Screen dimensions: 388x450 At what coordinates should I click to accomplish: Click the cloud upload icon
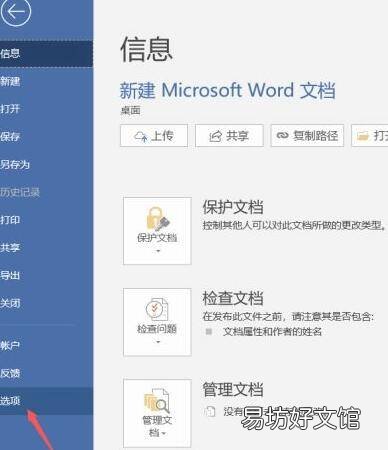coord(140,136)
